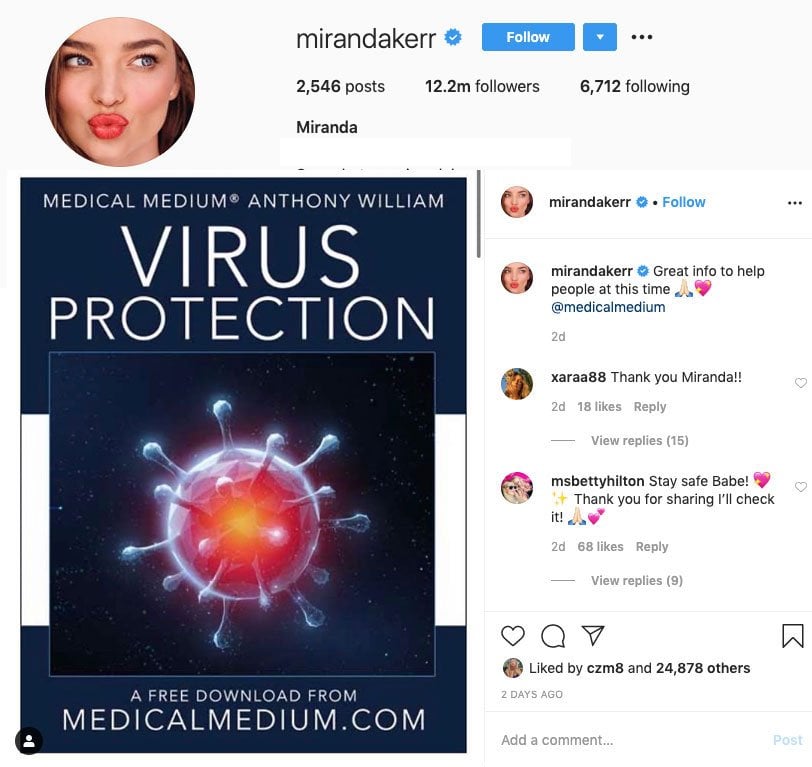This screenshot has height=767, width=812.
Task: Click the tagged people icon on the image
Action: click(29, 741)
